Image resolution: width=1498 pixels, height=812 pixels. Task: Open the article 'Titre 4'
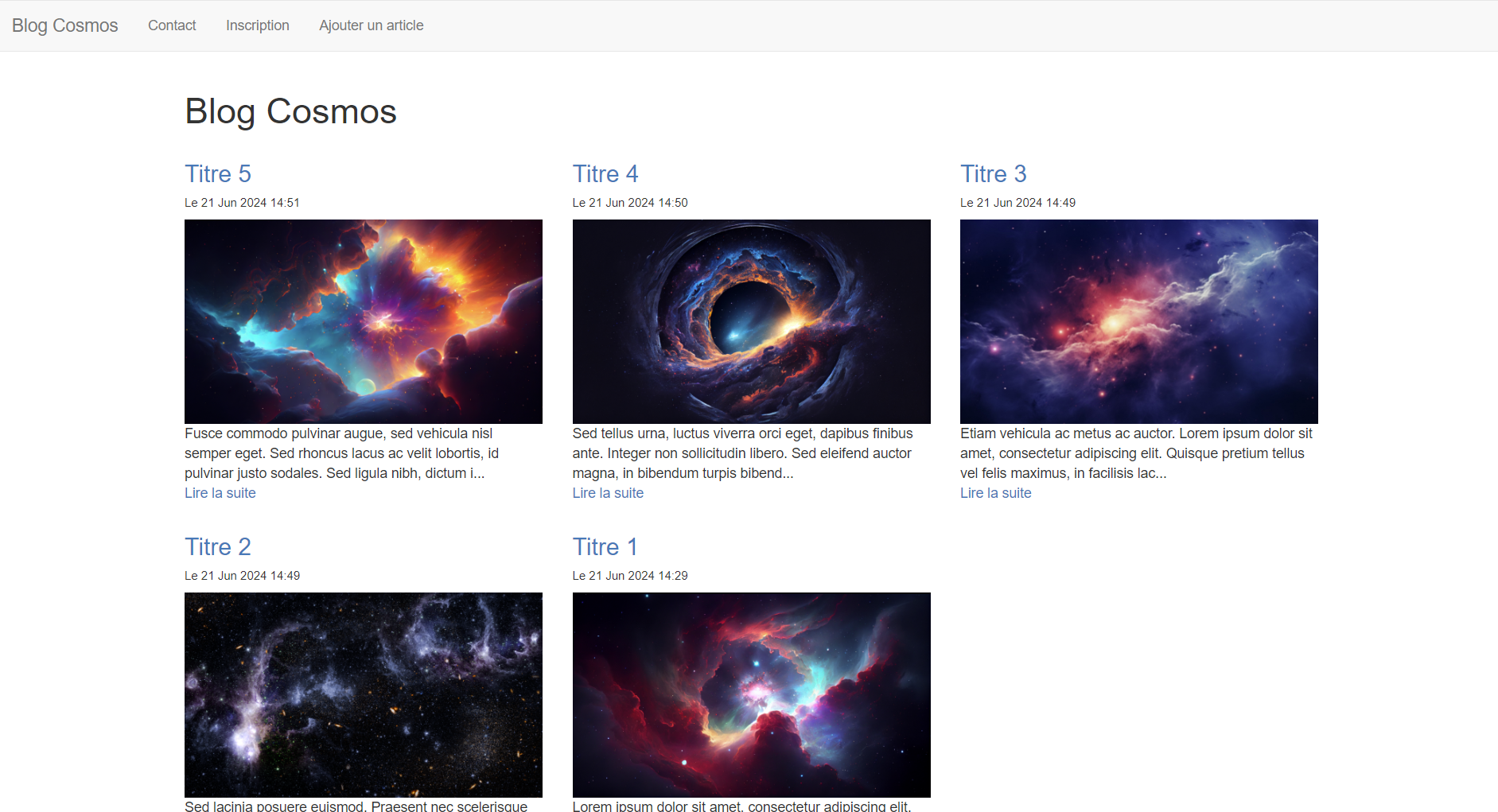coord(605,173)
